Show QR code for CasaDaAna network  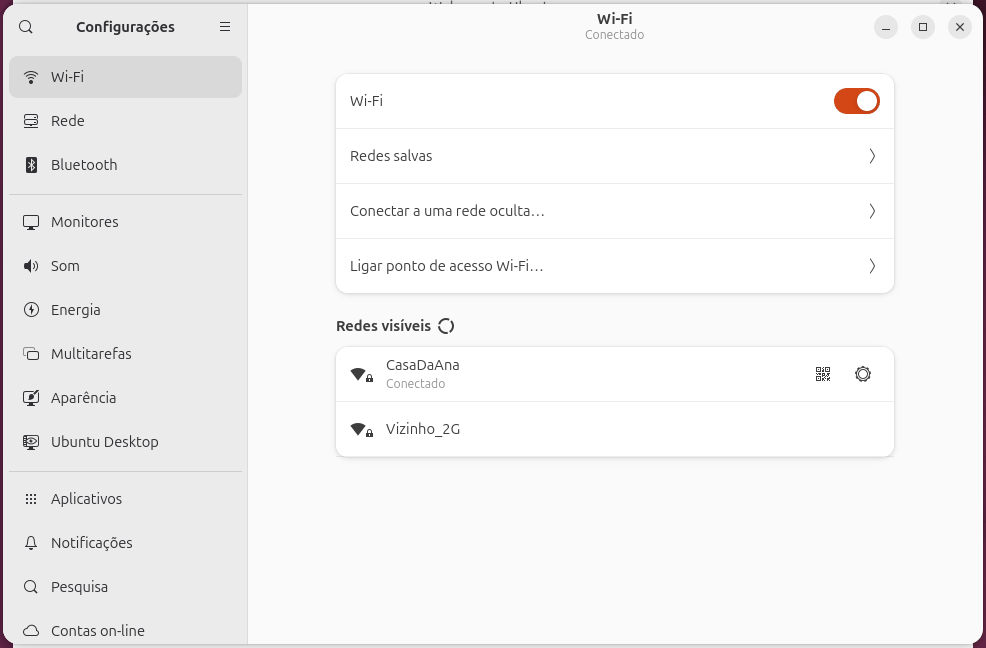coord(823,374)
